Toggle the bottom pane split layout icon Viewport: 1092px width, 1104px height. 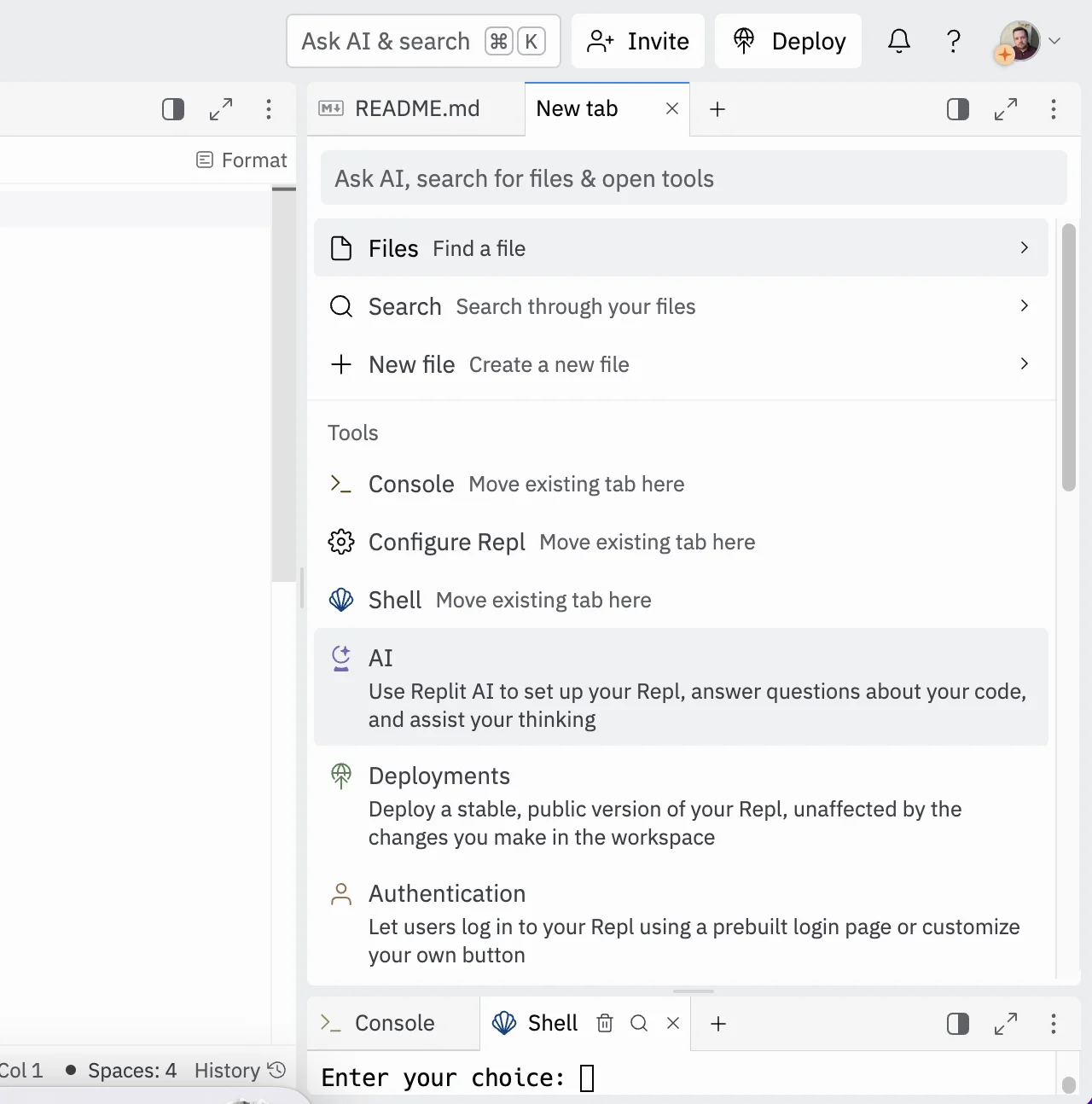958,1024
